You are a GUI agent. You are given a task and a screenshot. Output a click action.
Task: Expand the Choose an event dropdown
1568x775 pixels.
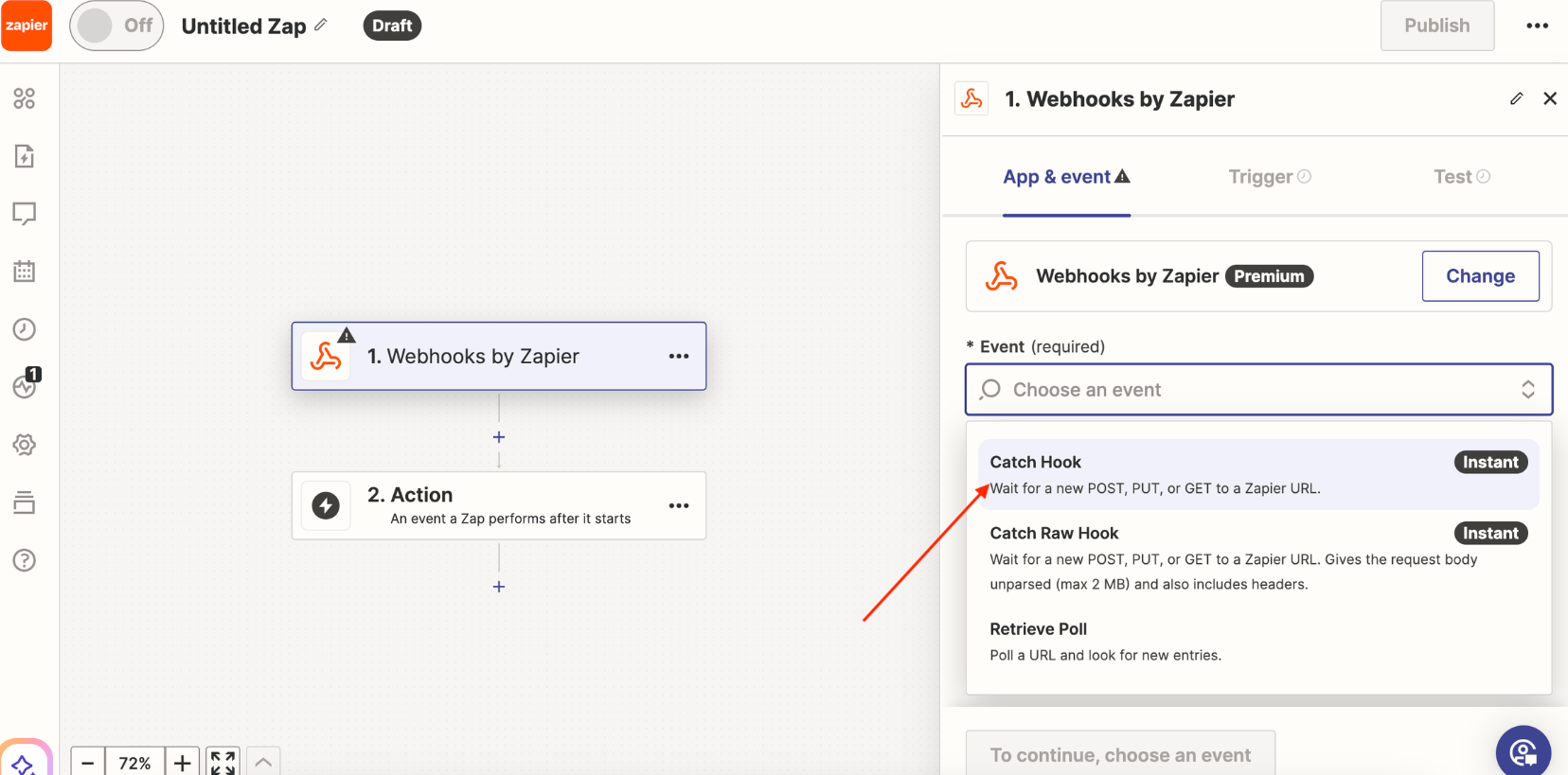(1258, 390)
